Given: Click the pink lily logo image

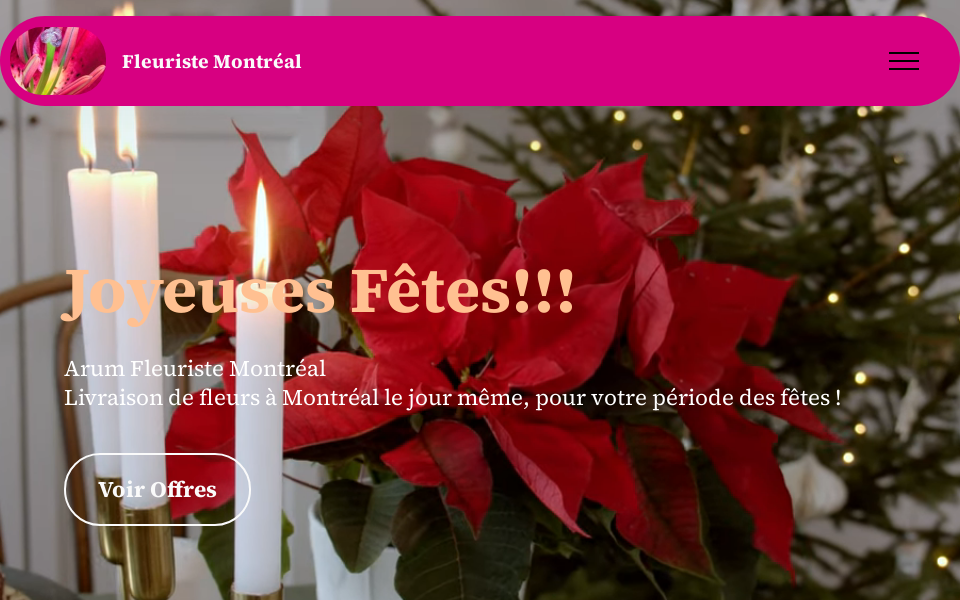Looking at the screenshot, I should pyautogui.click(x=58, y=61).
